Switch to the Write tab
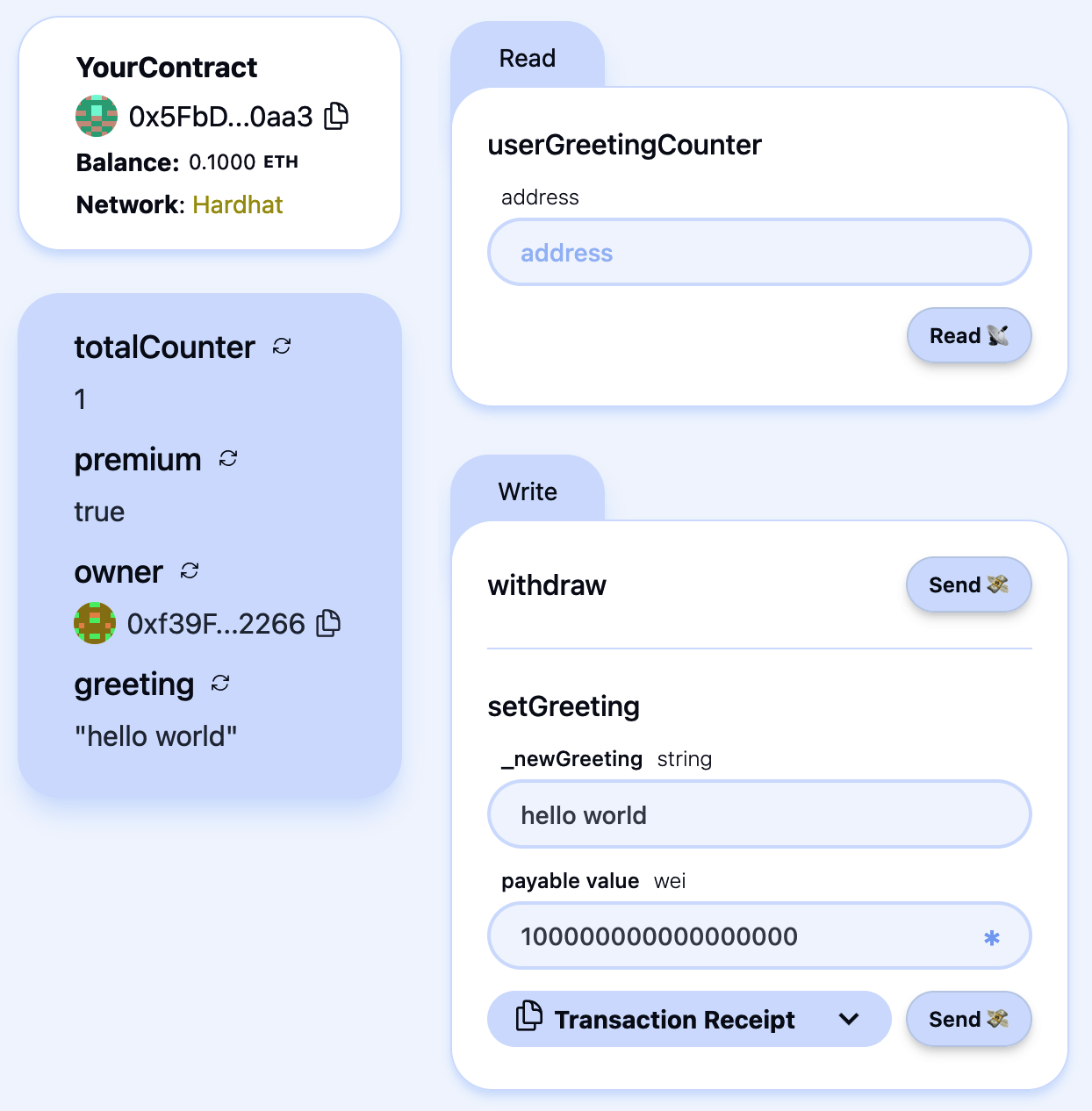 (x=528, y=491)
